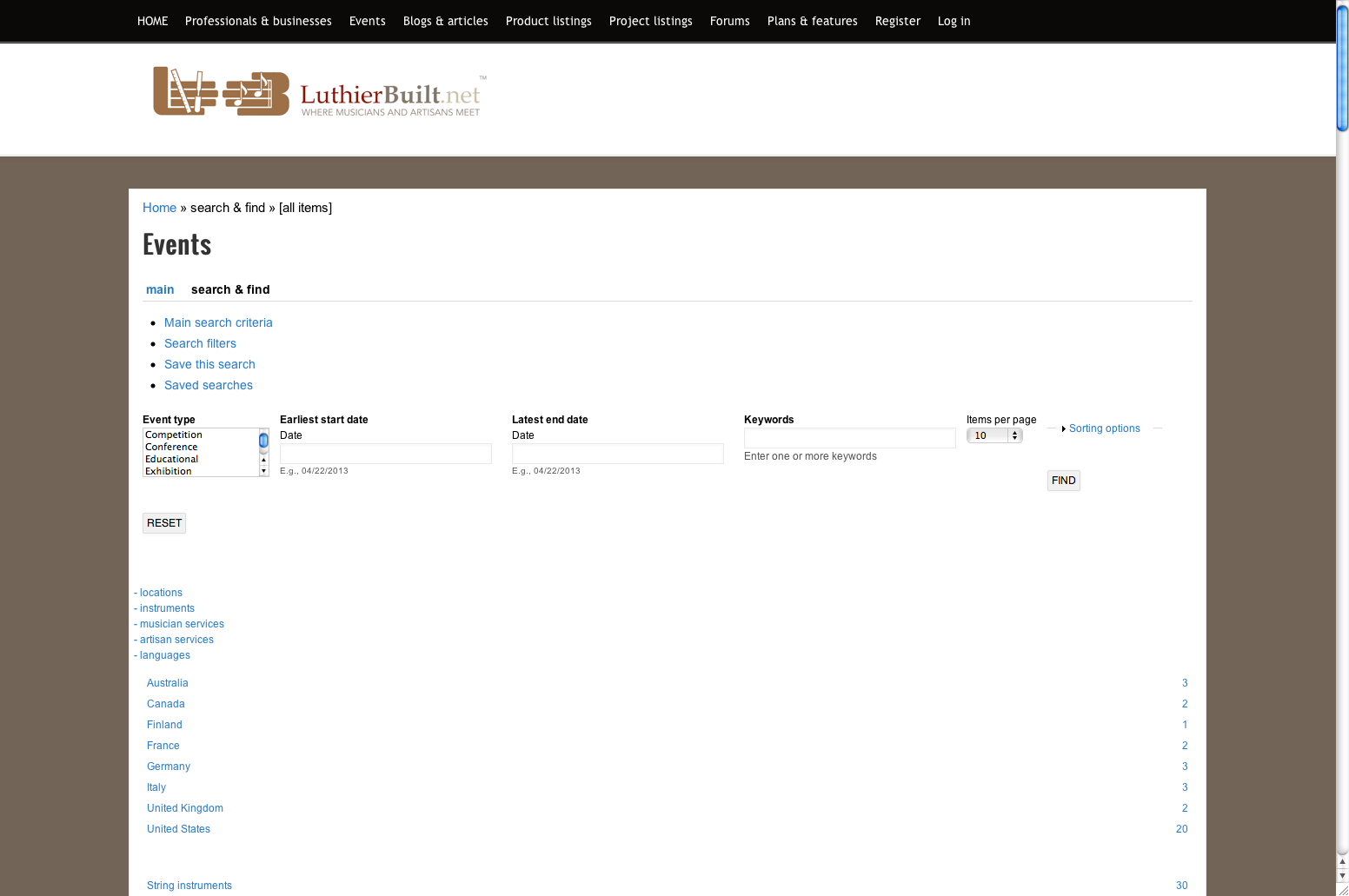Jump to Main search criteria
The height and width of the screenshot is (896, 1349).
click(218, 322)
